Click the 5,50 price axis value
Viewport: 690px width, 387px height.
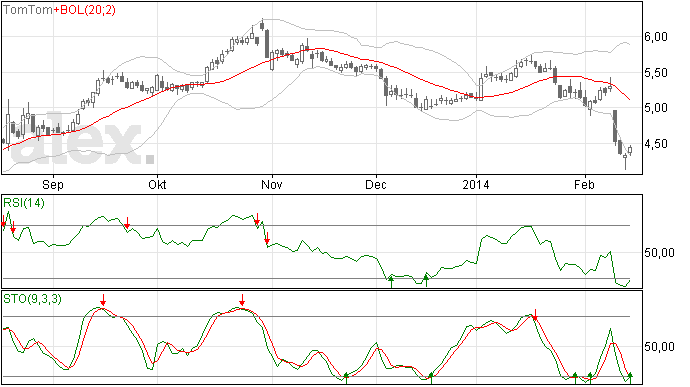point(656,73)
